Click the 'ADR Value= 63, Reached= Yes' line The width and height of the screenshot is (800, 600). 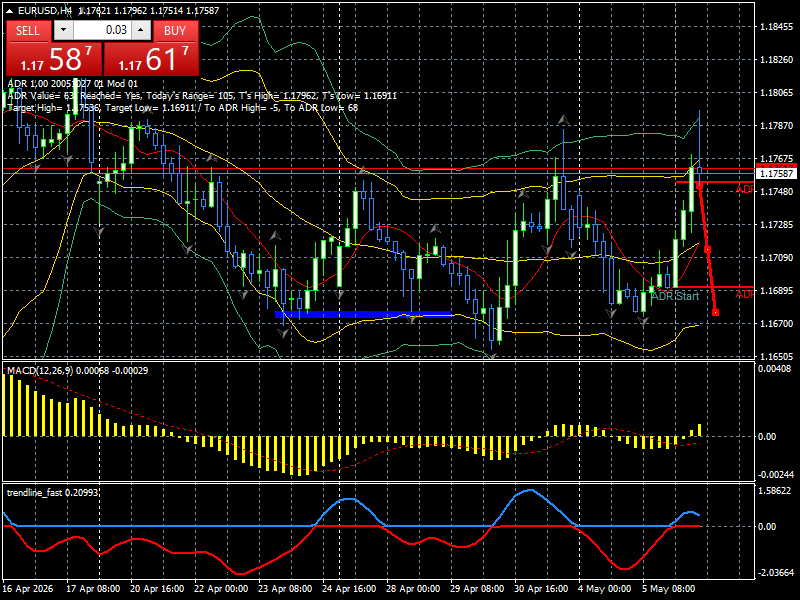[202, 95]
